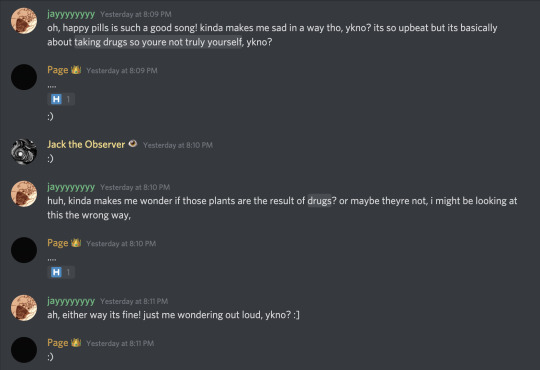Open Jack the Observer's swirl avatar
The height and width of the screenshot is (370, 540).
24,152
